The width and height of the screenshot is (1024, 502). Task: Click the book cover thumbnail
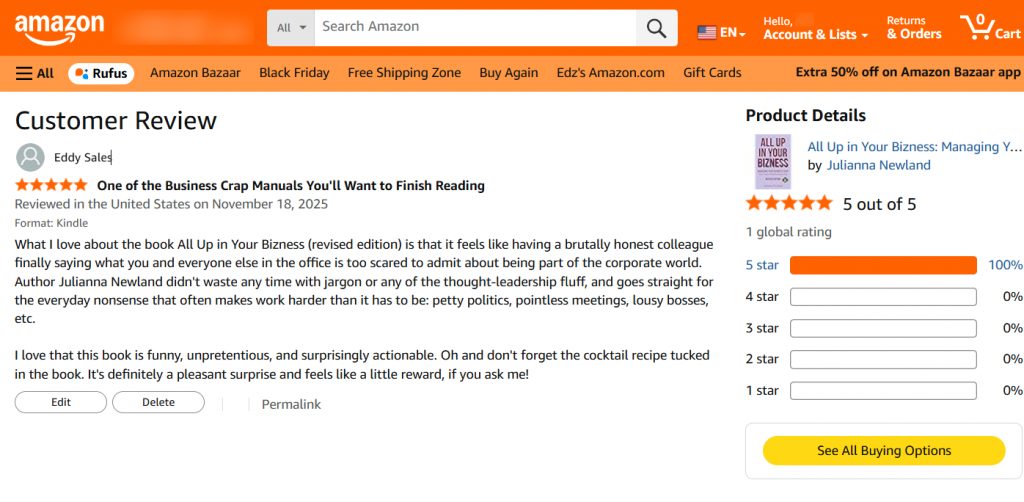[x=773, y=162]
